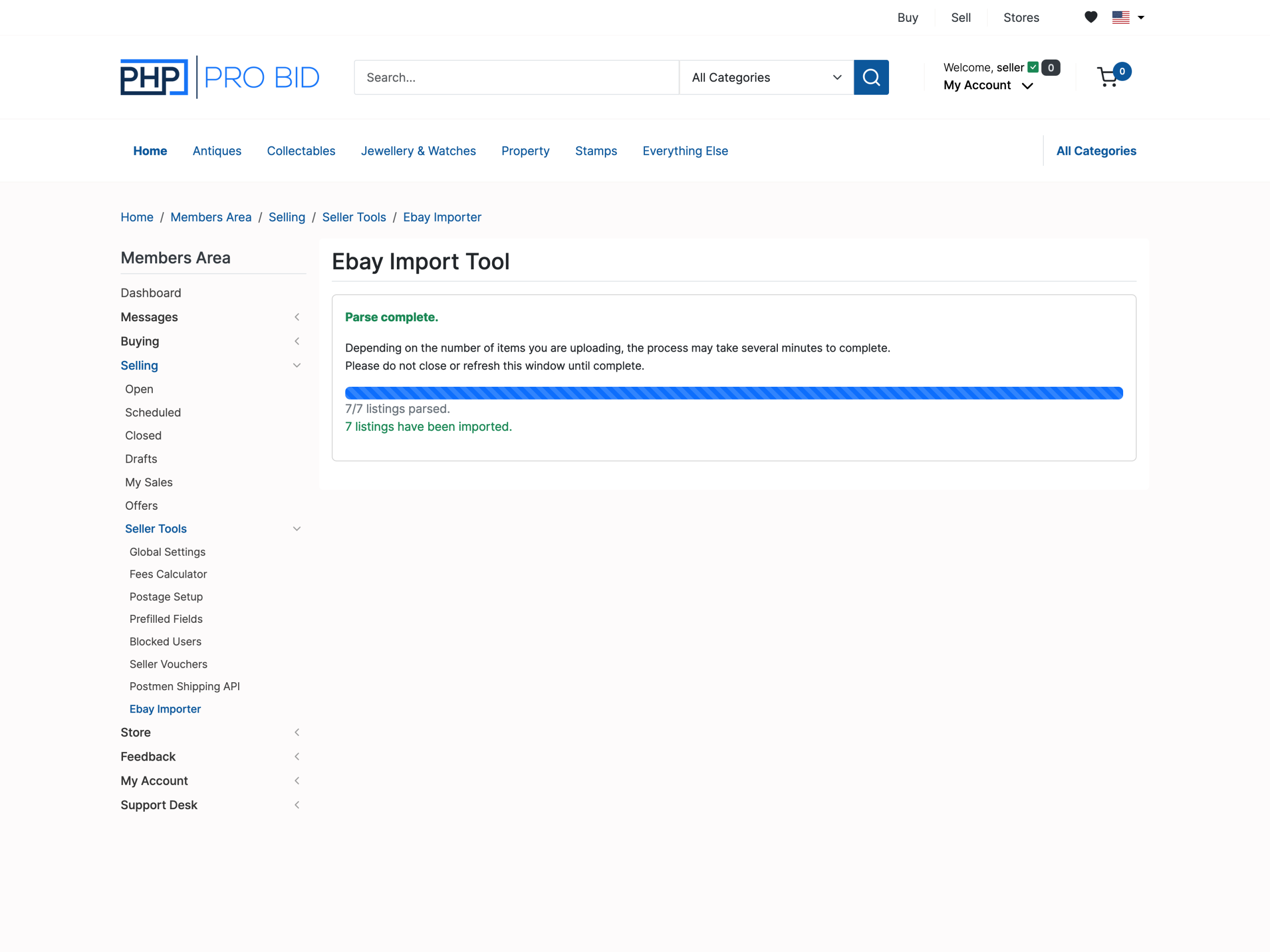The height and width of the screenshot is (952, 1270).
Task: Click the blue import progress bar
Action: point(733,393)
